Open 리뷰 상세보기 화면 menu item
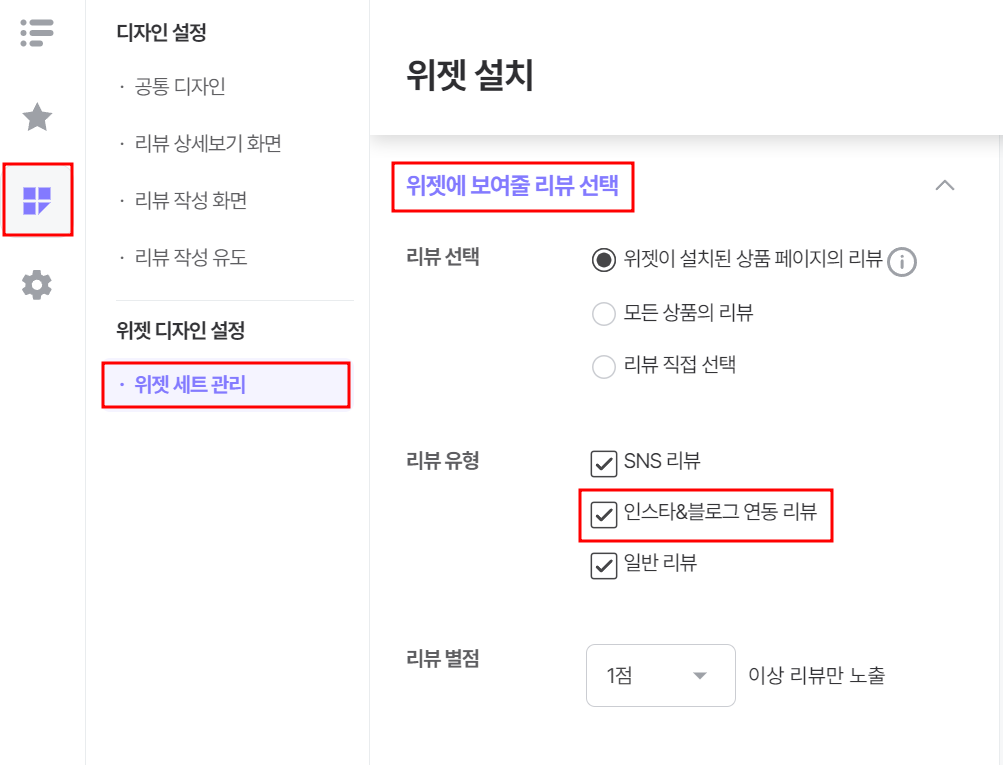Viewport: 1003px width, 765px height. pyautogui.click(x=208, y=143)
